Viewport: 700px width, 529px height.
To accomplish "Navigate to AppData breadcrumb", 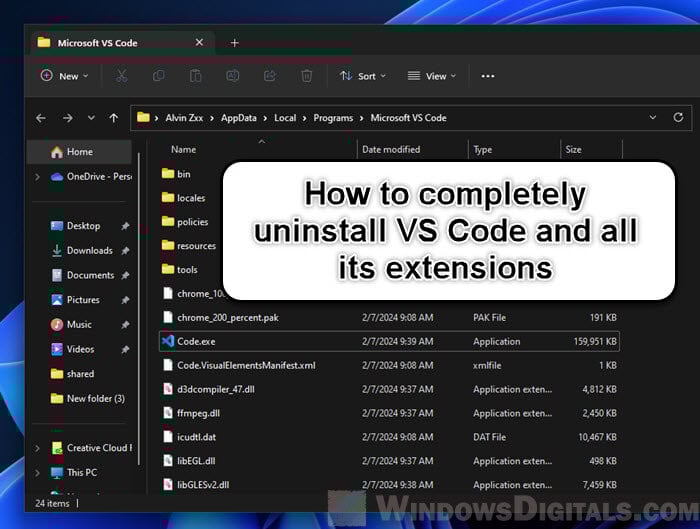I will click(x=239, y=118).
